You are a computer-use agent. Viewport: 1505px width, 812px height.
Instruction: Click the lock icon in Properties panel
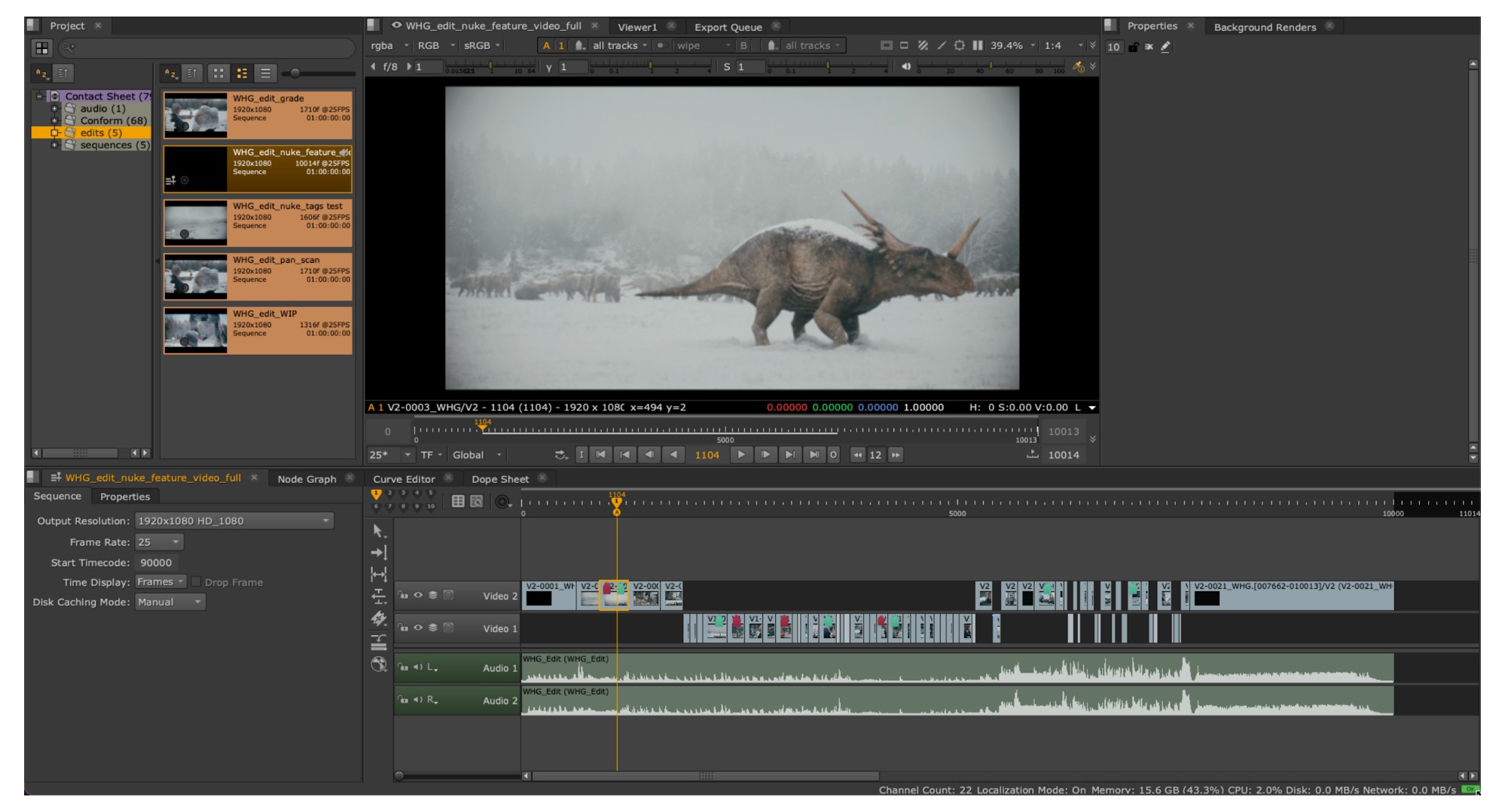point(1133,47)
